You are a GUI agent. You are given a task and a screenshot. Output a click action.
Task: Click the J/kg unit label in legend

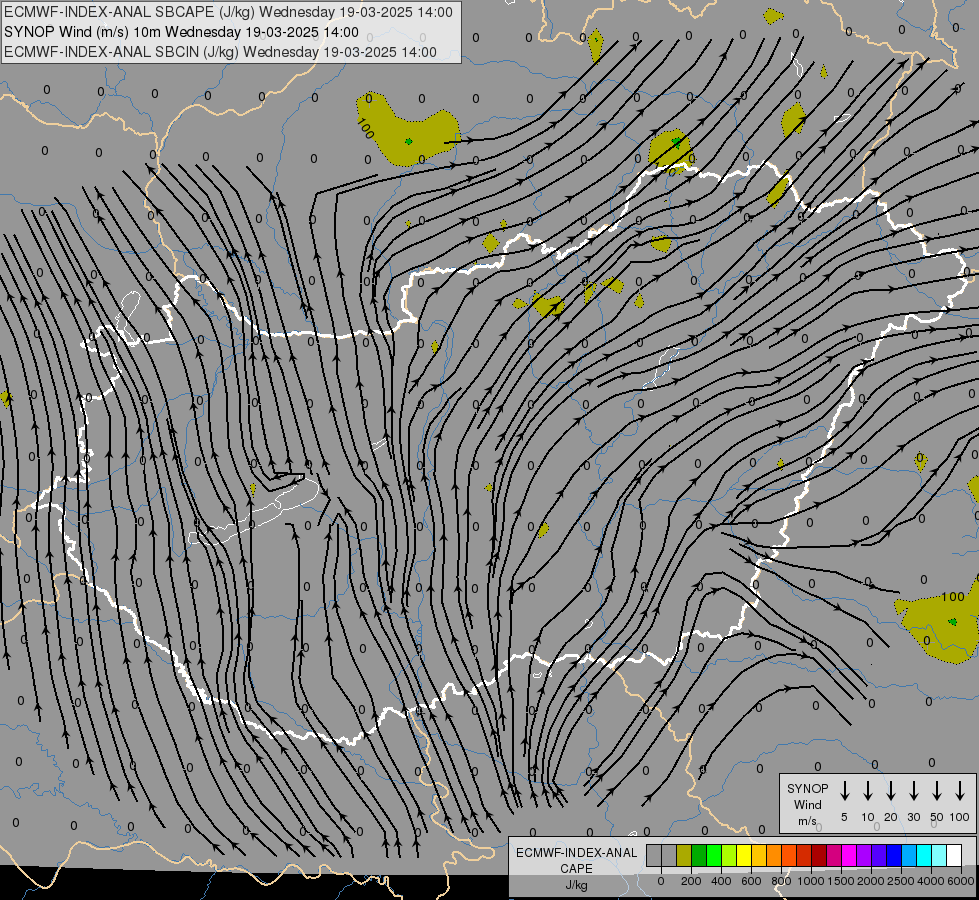(x=576, y=885)
